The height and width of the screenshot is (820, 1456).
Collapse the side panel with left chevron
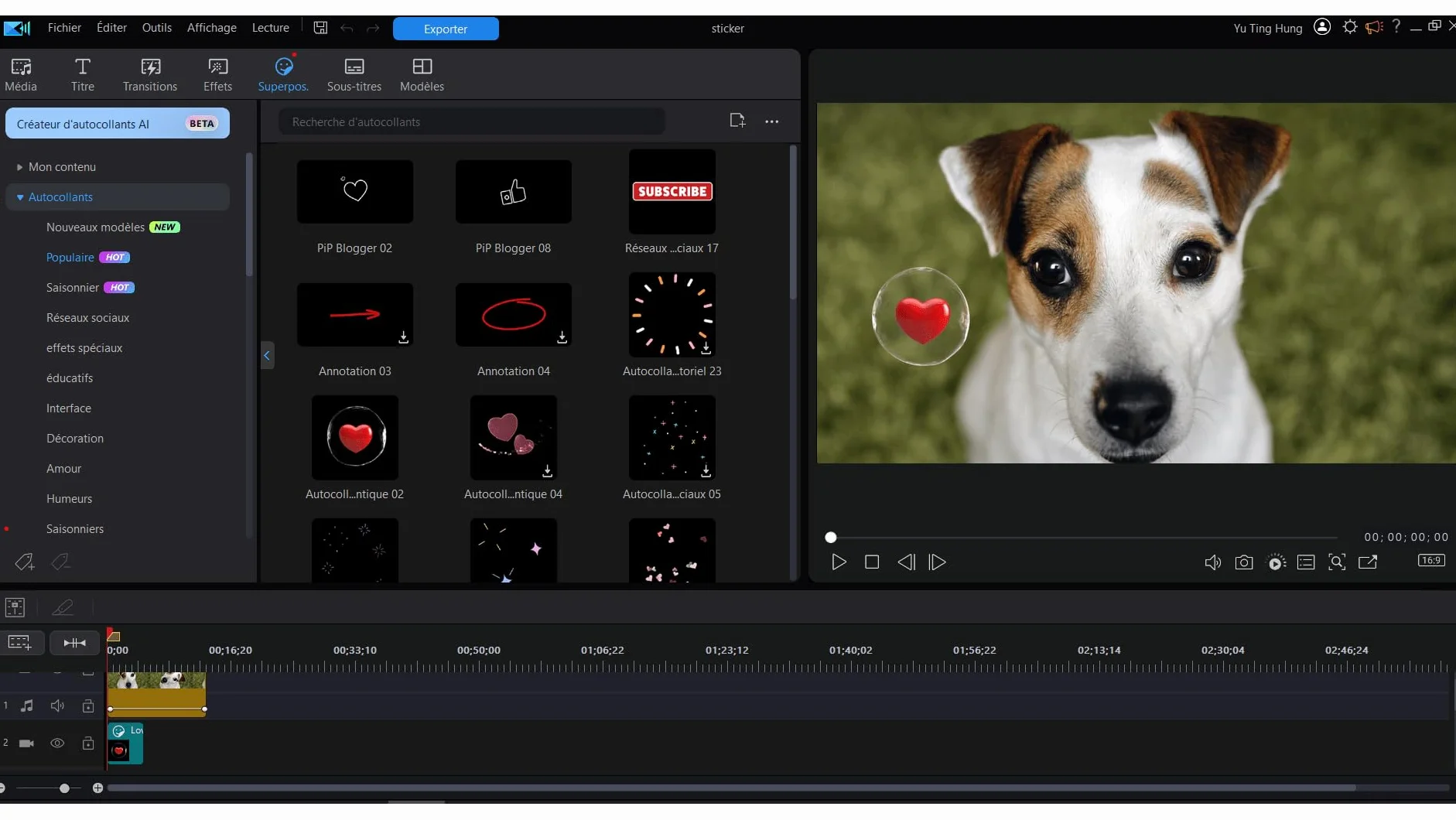coord(267,356)
